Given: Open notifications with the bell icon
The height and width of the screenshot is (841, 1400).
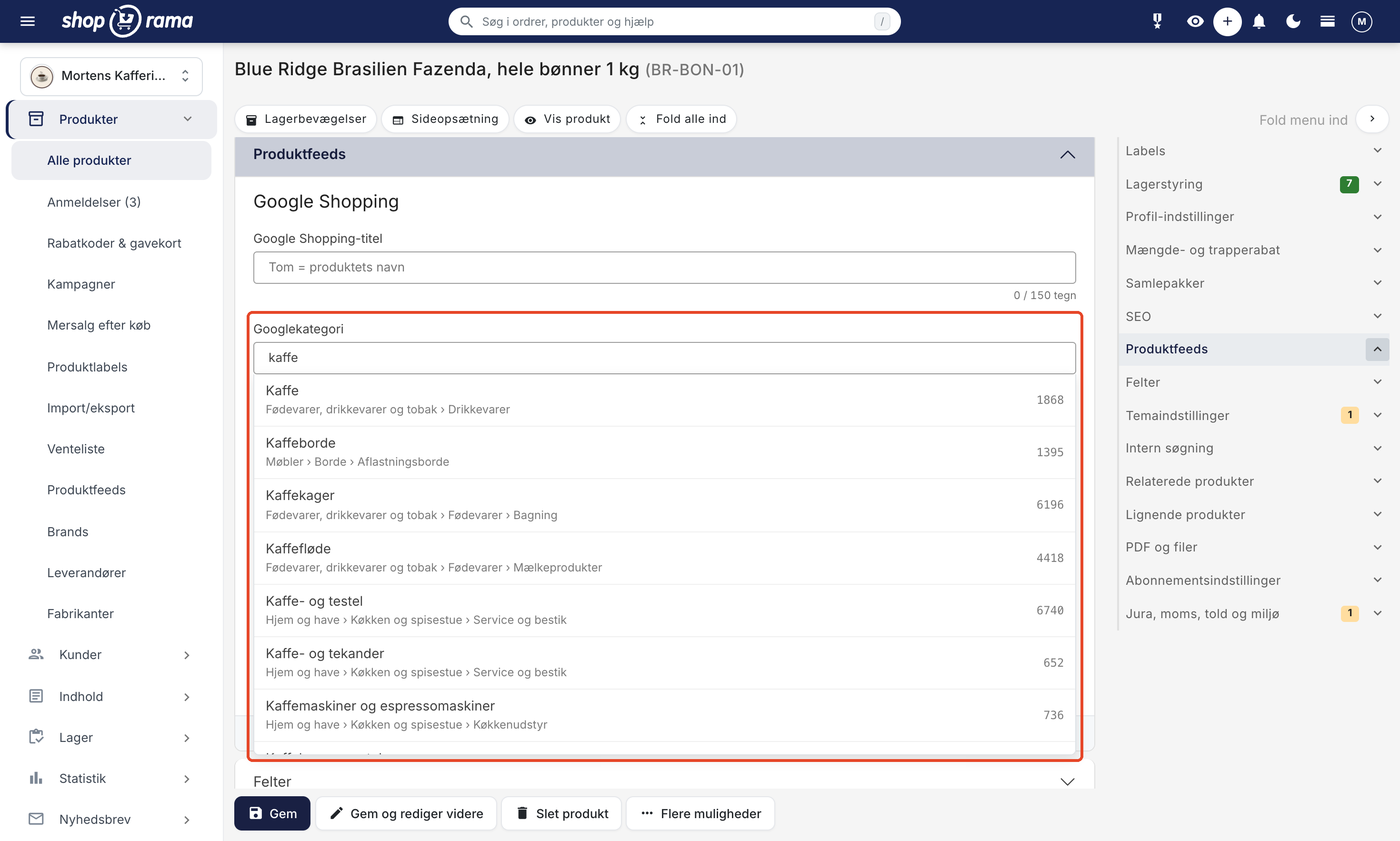Looking at the screenshot, I should click(x=1260, y=21).
